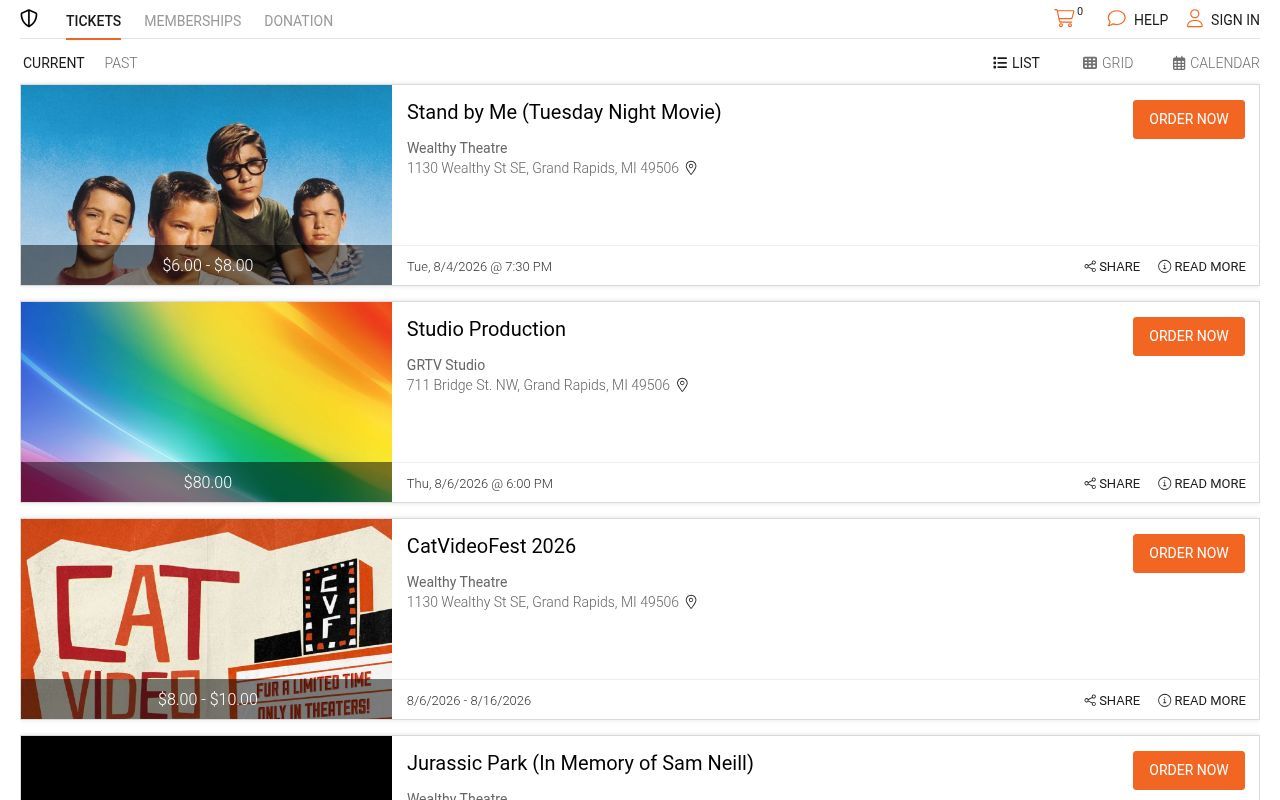This screenshot has width=1280, height=800.
Task: Click READ MORE label for Studio Production
Action: coord(1210,484)
